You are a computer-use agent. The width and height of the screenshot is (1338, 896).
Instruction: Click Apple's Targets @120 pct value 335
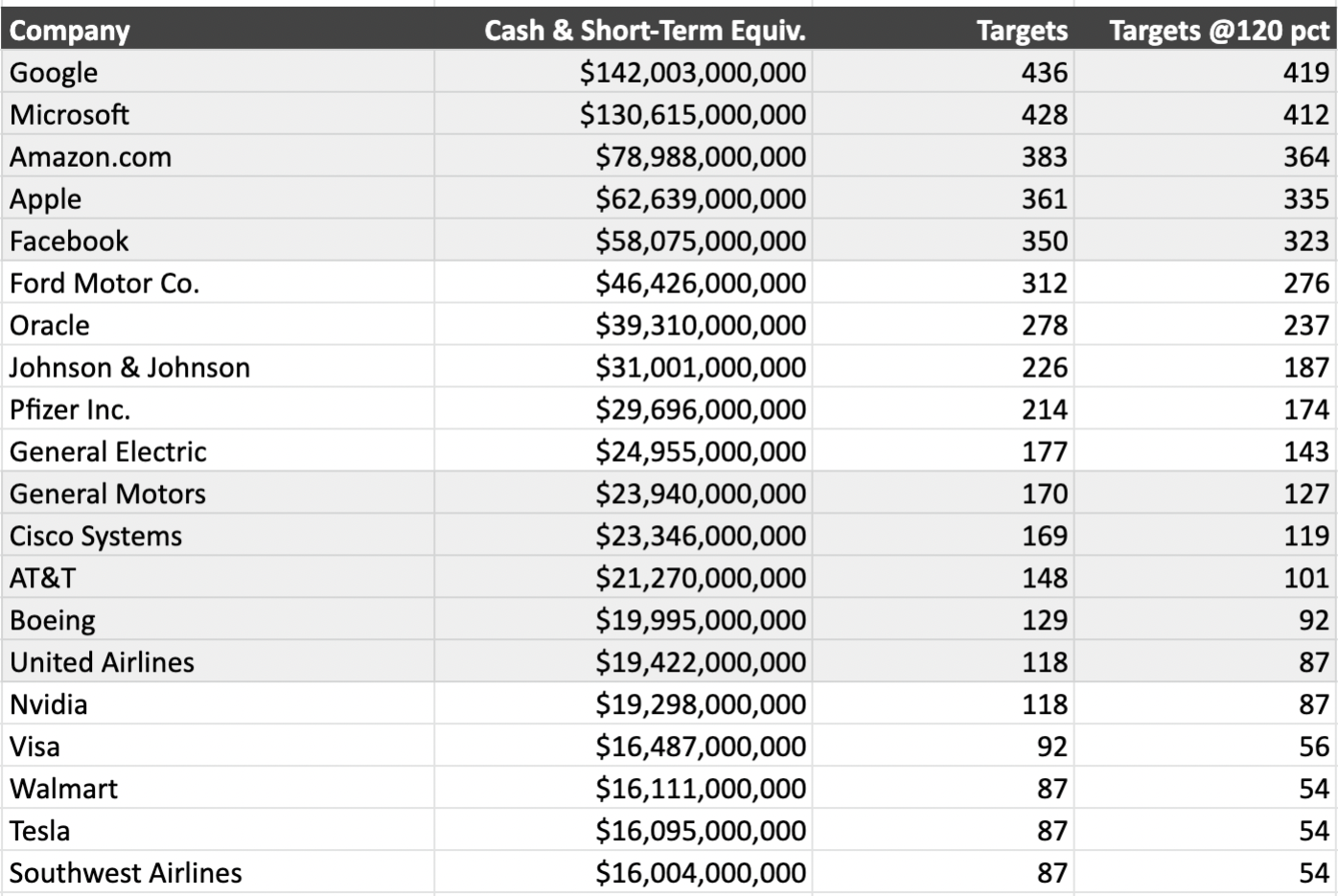click(1305, 199)
